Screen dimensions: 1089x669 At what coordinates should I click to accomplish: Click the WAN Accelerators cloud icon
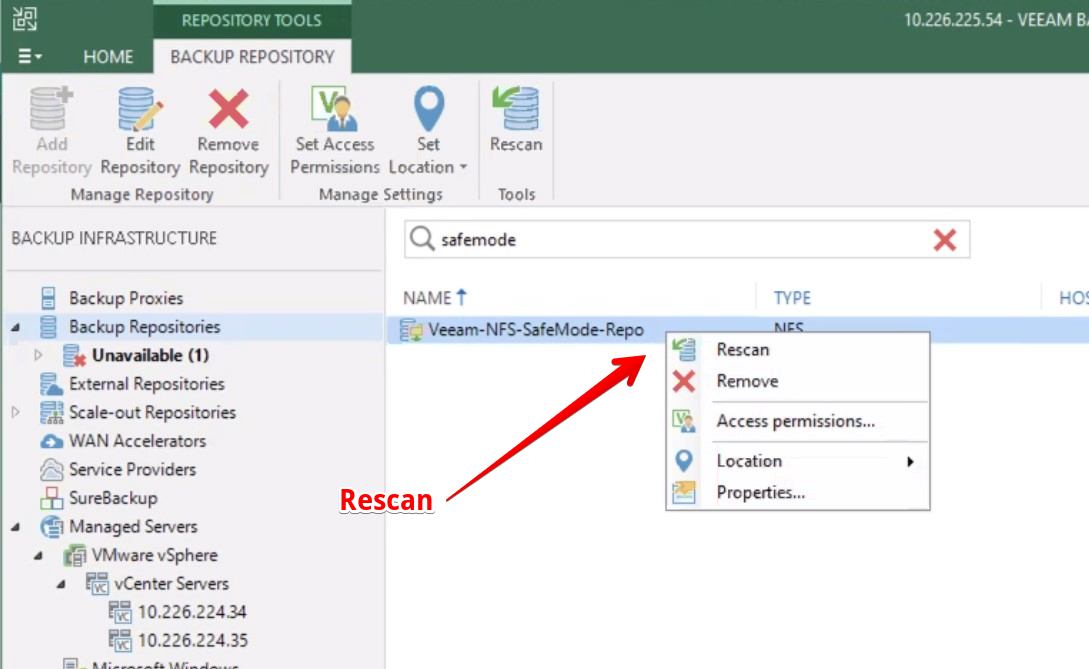pyautogui.click(x=51, y=441)
